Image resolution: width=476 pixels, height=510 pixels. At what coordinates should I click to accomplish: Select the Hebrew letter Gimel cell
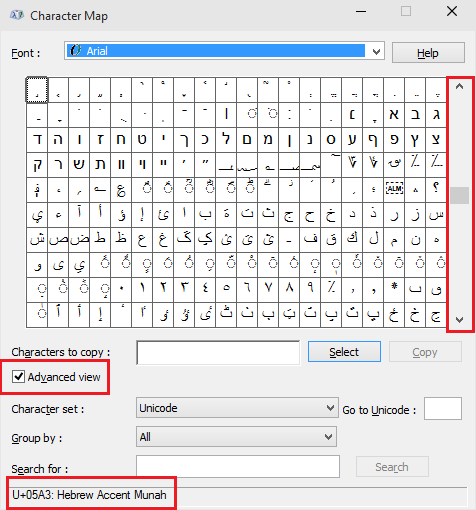tap(436, 115)
